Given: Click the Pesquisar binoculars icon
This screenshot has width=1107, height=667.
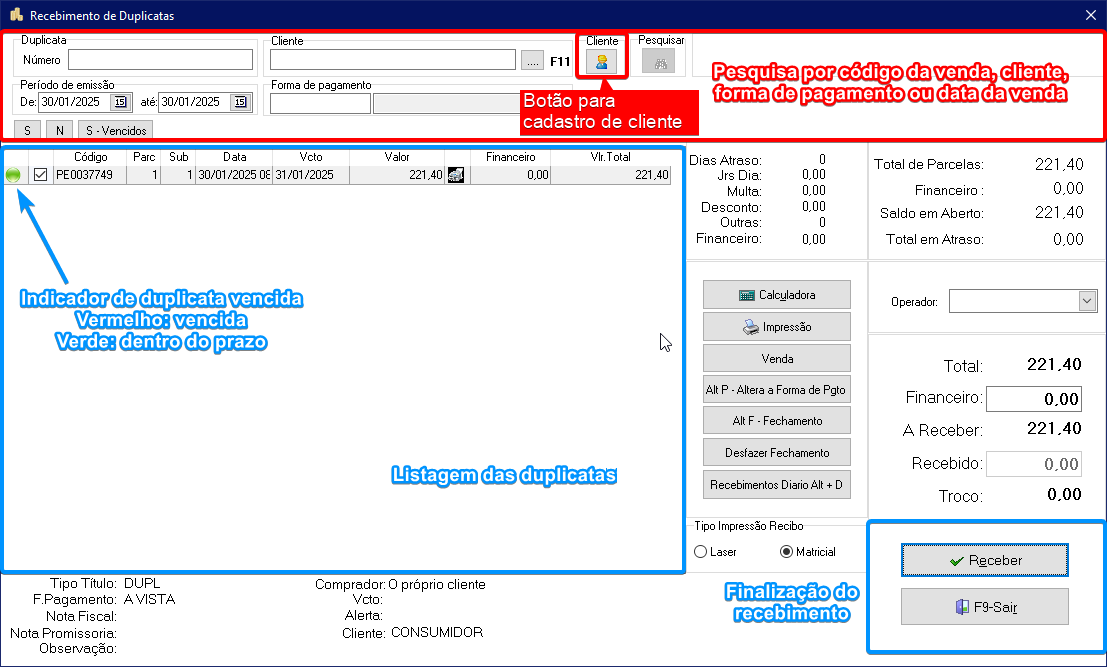Looking at the screenshot, I should [660, 62].
